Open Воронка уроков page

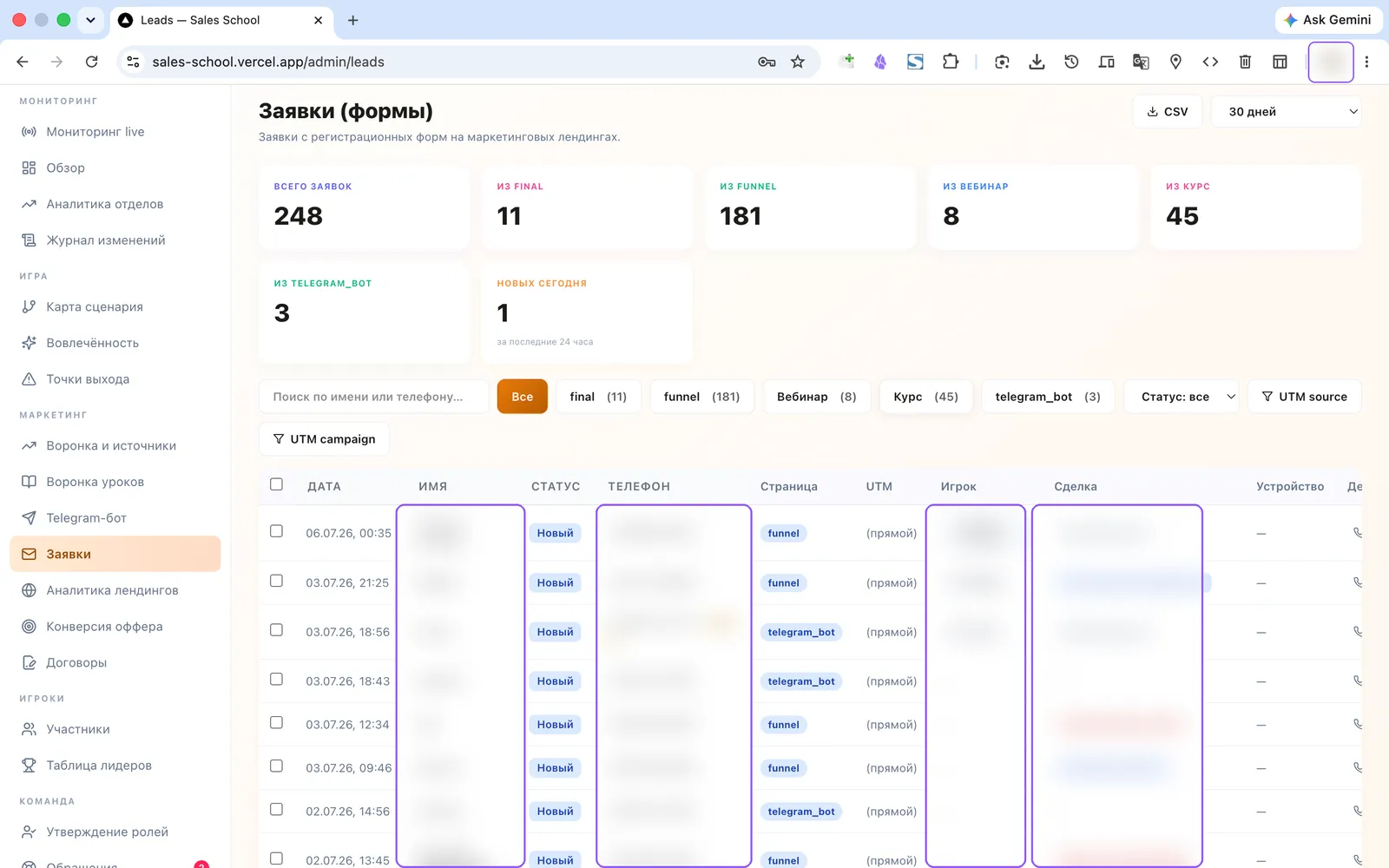tap(95, 482)
